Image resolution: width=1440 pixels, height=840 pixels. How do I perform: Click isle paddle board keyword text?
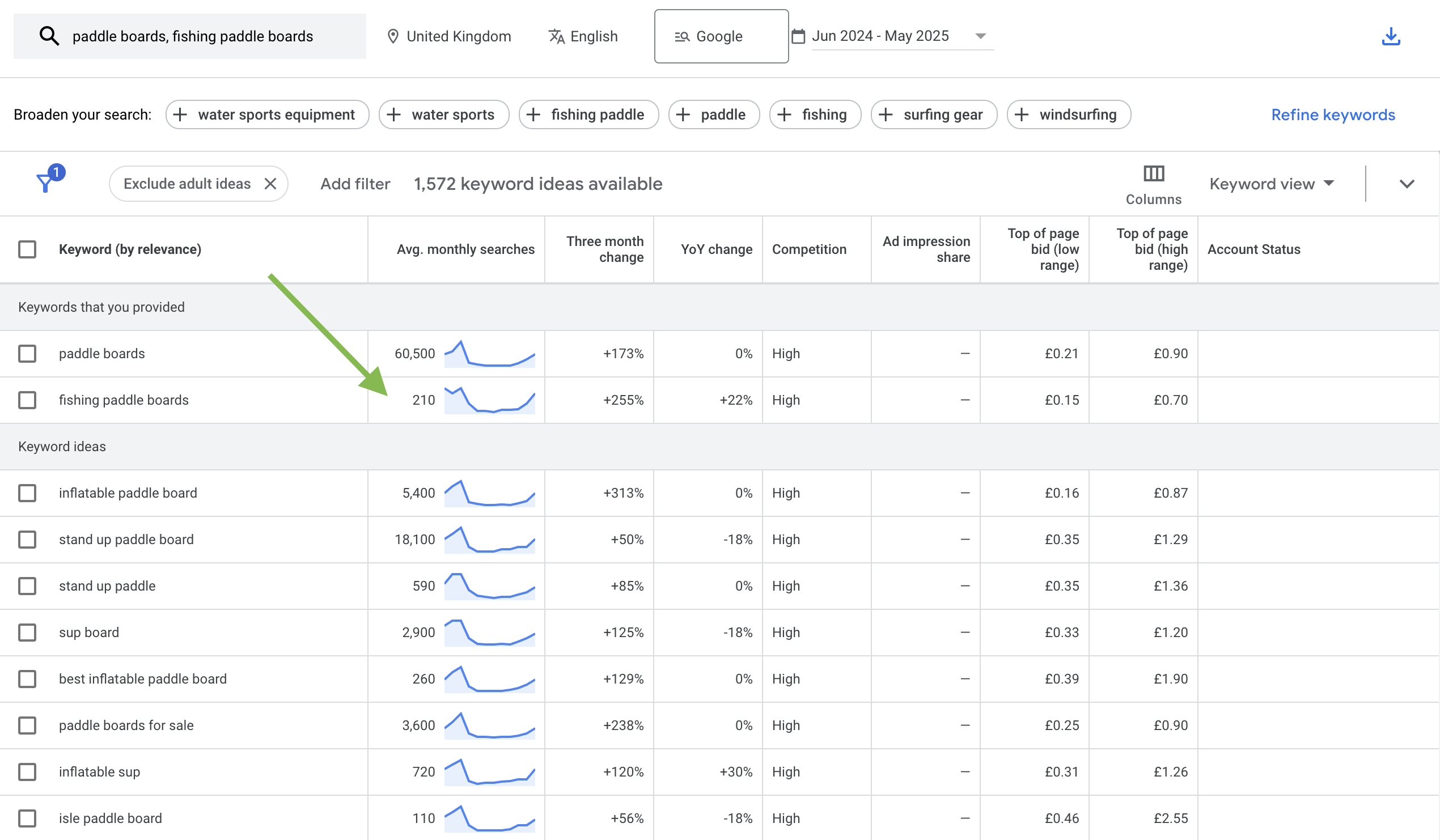pyautogui.click(x=111, y=818)
